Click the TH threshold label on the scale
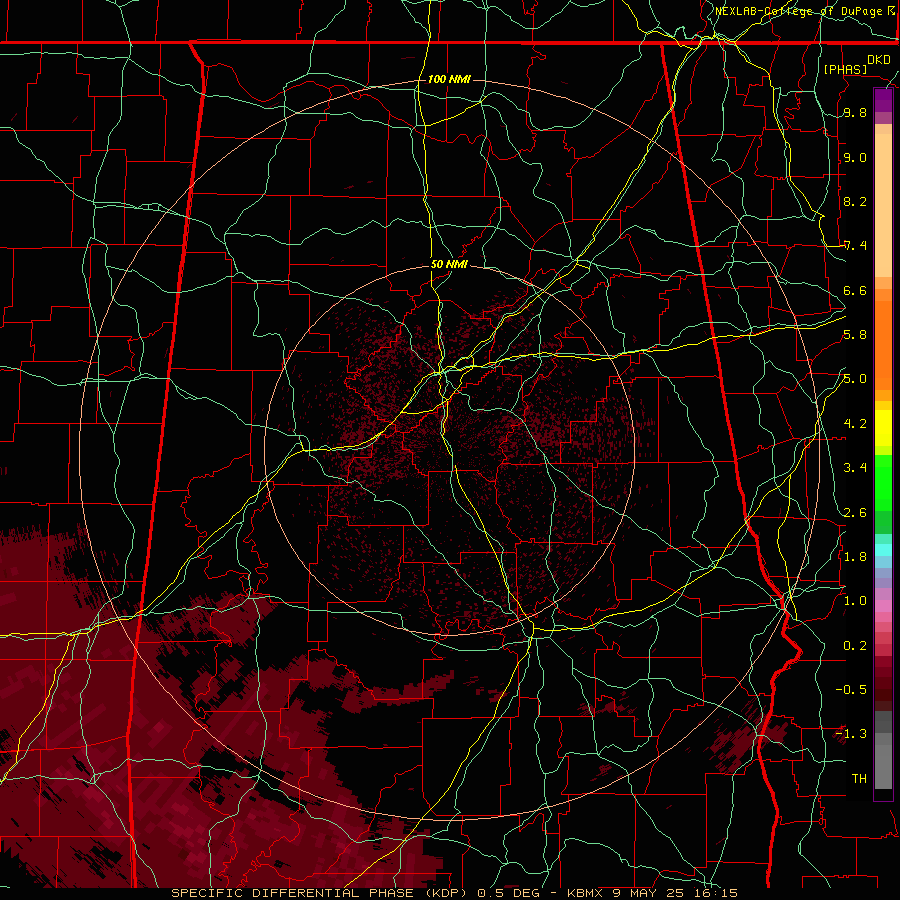Image resolution: width=900 pixels, height=900 pixels. 859,779
